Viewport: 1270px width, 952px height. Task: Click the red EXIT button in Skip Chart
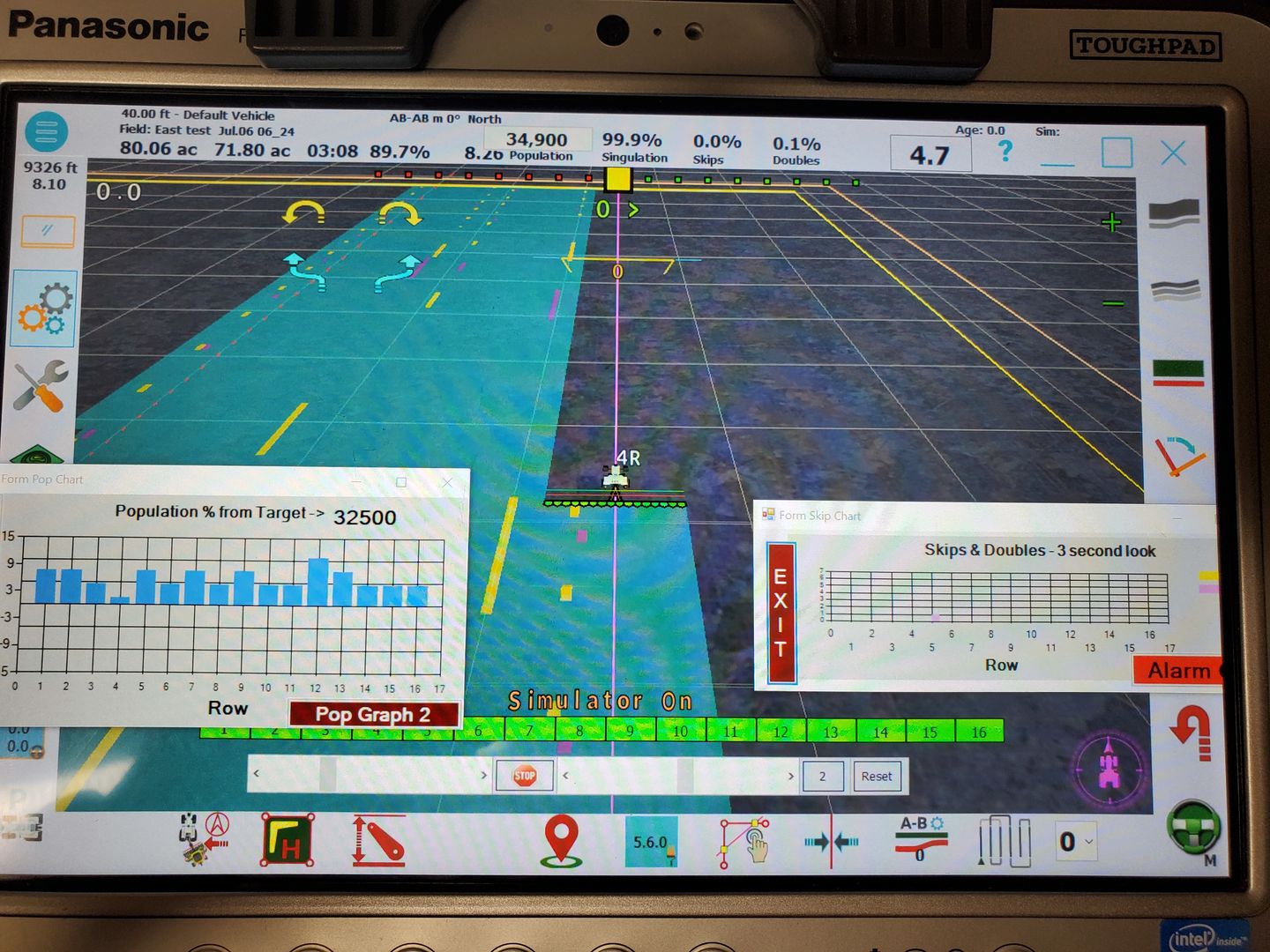click(x=781, y=613)
